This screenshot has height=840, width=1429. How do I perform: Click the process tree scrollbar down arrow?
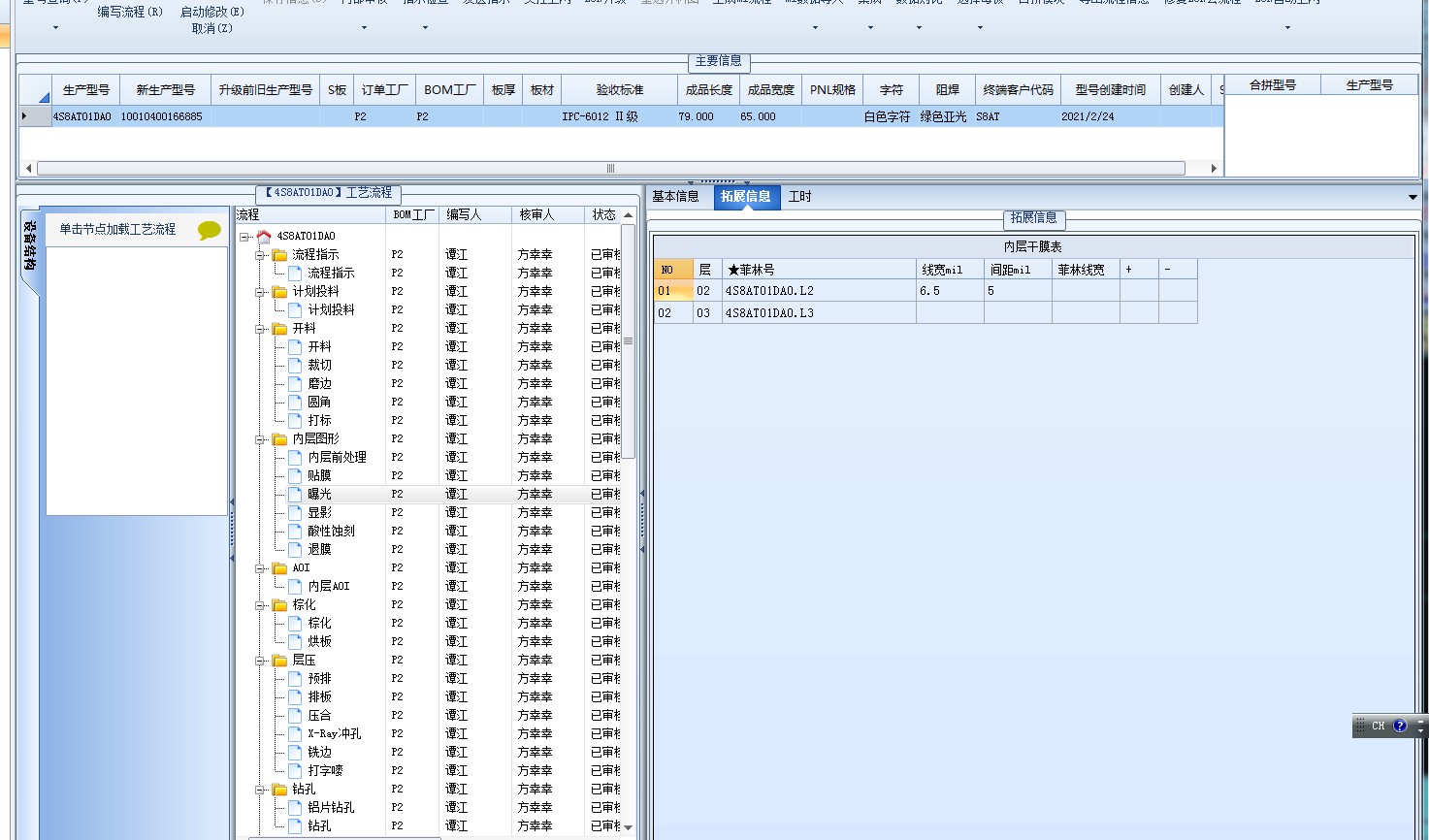pos(628,827)
